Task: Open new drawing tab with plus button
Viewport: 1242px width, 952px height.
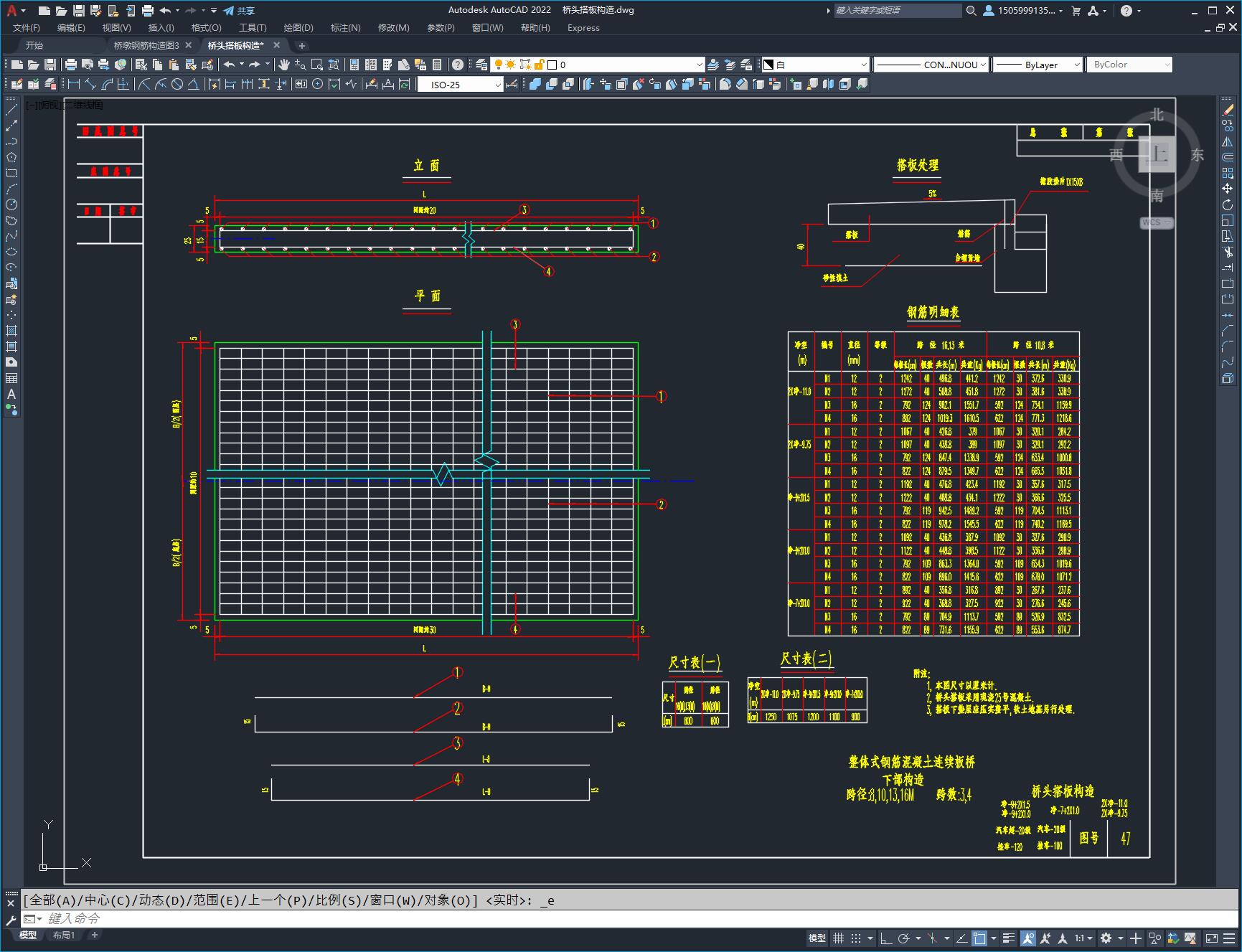Action: (301, 45)
